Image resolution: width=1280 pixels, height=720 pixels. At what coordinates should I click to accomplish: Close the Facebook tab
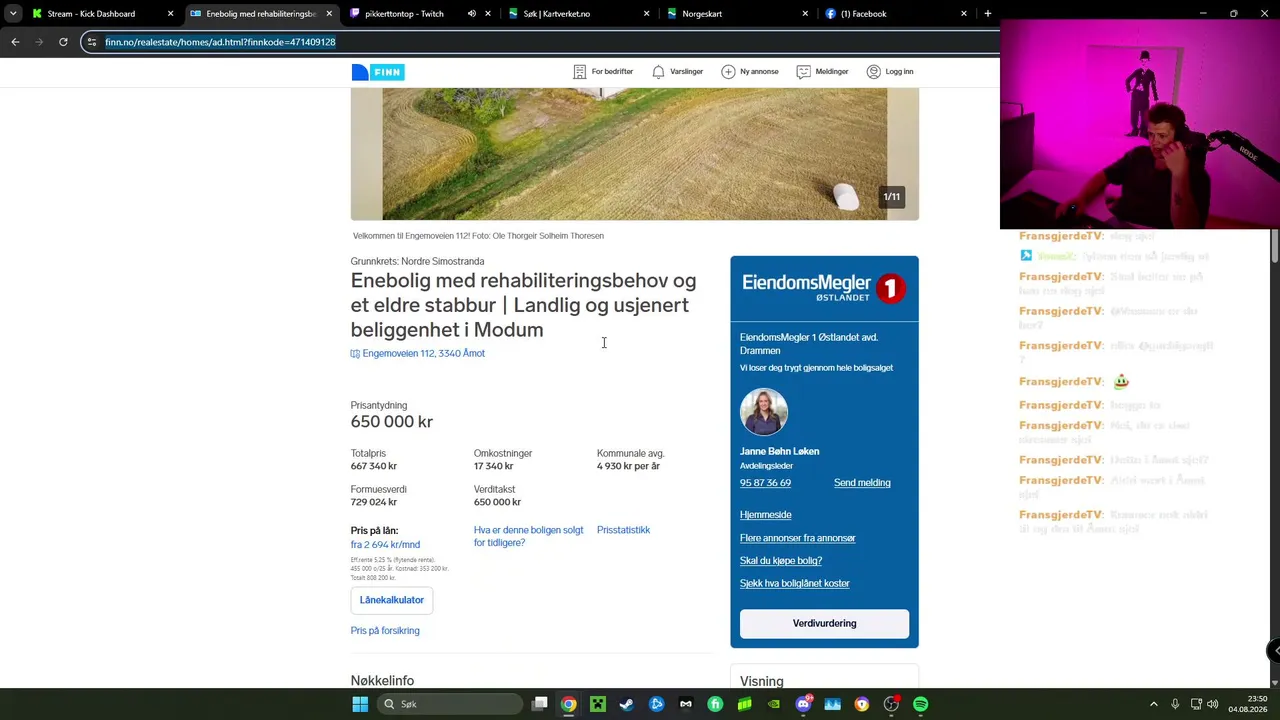click(x=964, y=14)
